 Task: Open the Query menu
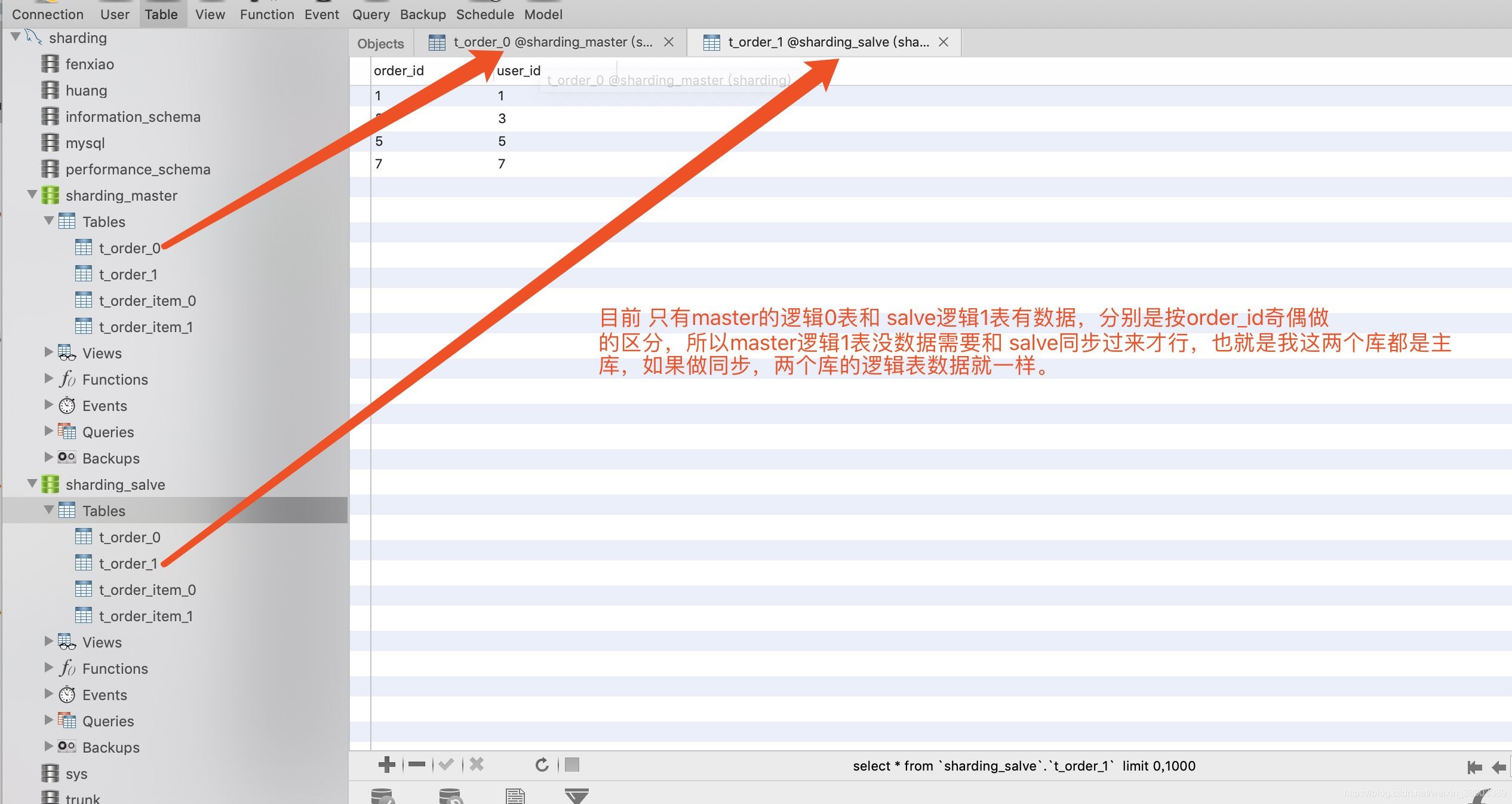371,14
